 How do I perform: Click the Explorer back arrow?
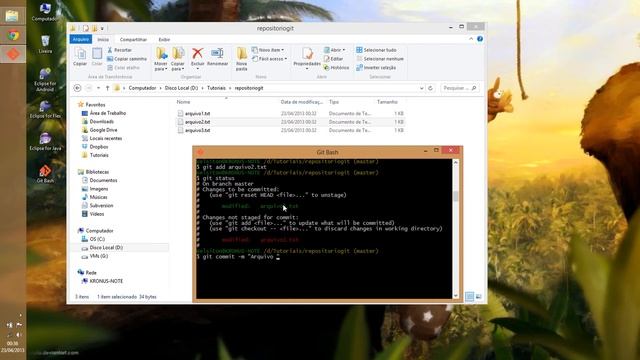(x=77, y=88)
